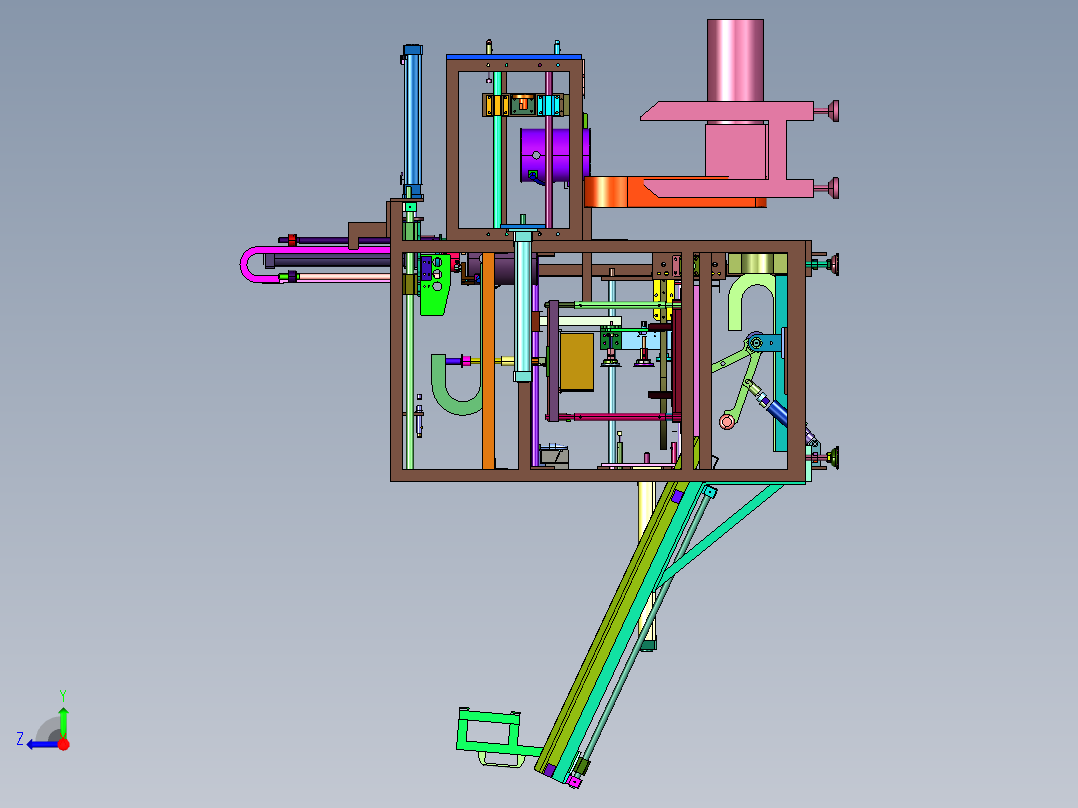Select the mustard-yellow box in the center
Image resolution: width=1078 pixels, height=808 pixels.
[x=577, y=362]
